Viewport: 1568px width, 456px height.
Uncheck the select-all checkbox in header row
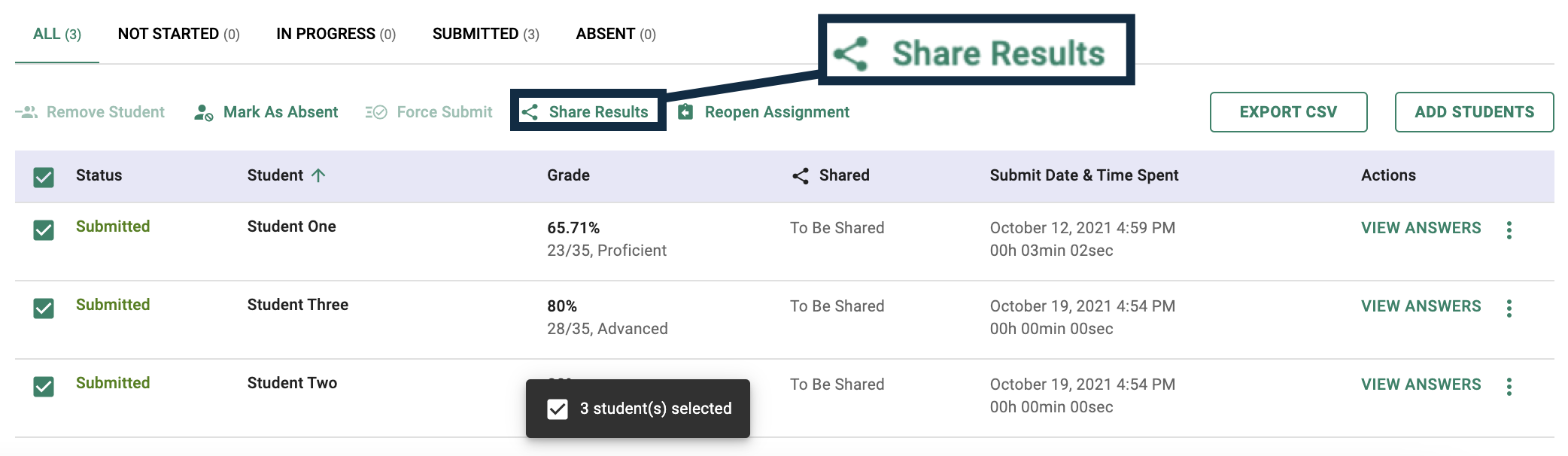coord(44,178)
